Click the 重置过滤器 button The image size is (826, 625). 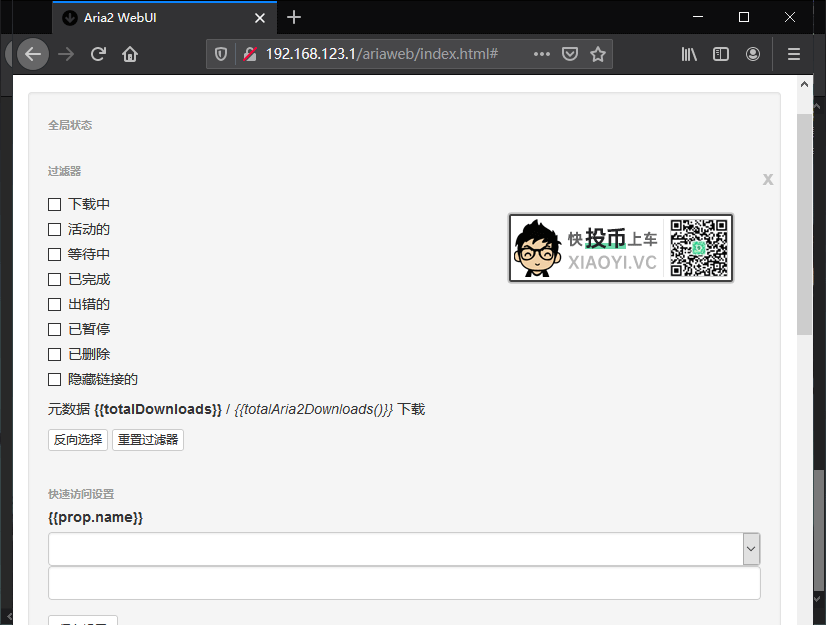tap(147, 439)
